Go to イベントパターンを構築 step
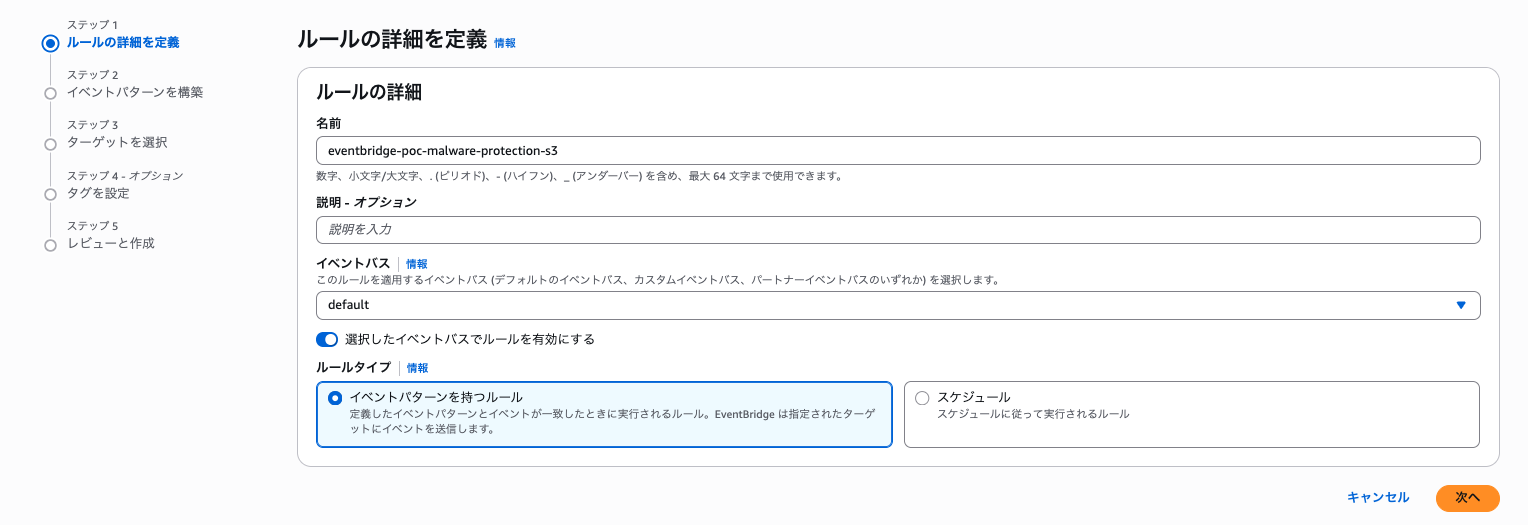The height and width of the screenshot is (525, 1528). point(134,93)
